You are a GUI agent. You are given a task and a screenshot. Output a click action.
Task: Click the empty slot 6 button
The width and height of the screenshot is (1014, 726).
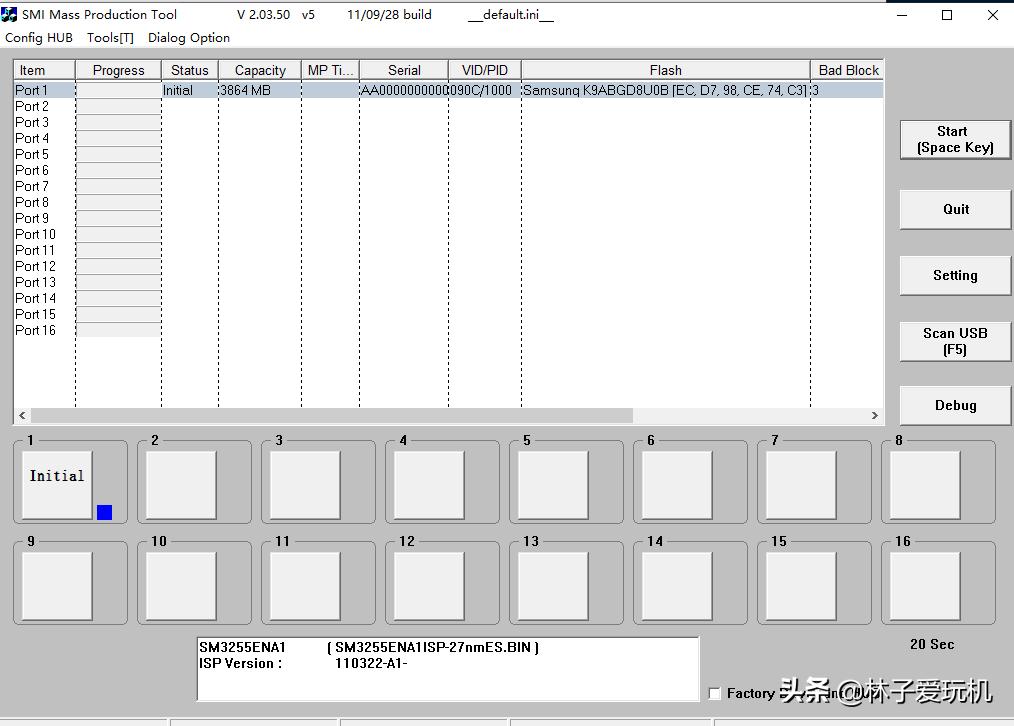[x=678, y=485]
